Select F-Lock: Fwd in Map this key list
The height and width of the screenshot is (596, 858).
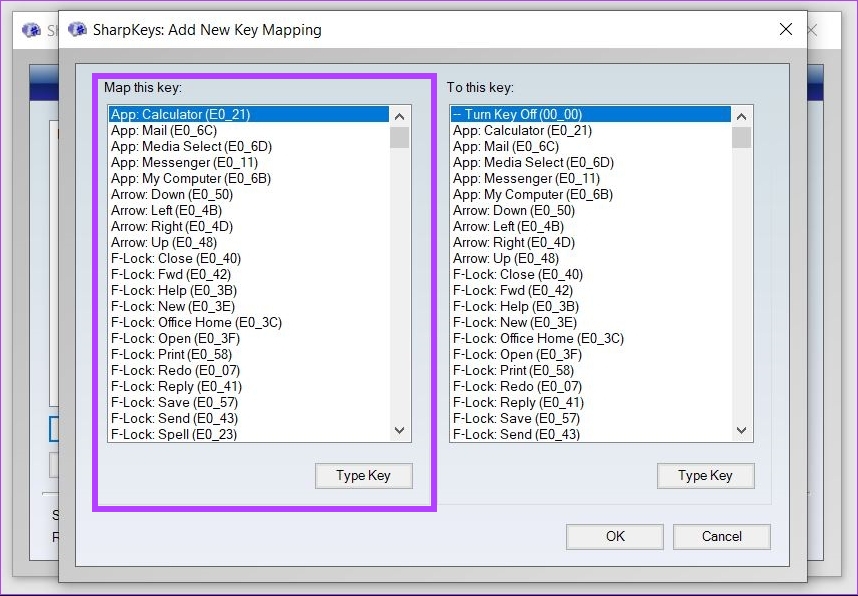coord(249,274)
